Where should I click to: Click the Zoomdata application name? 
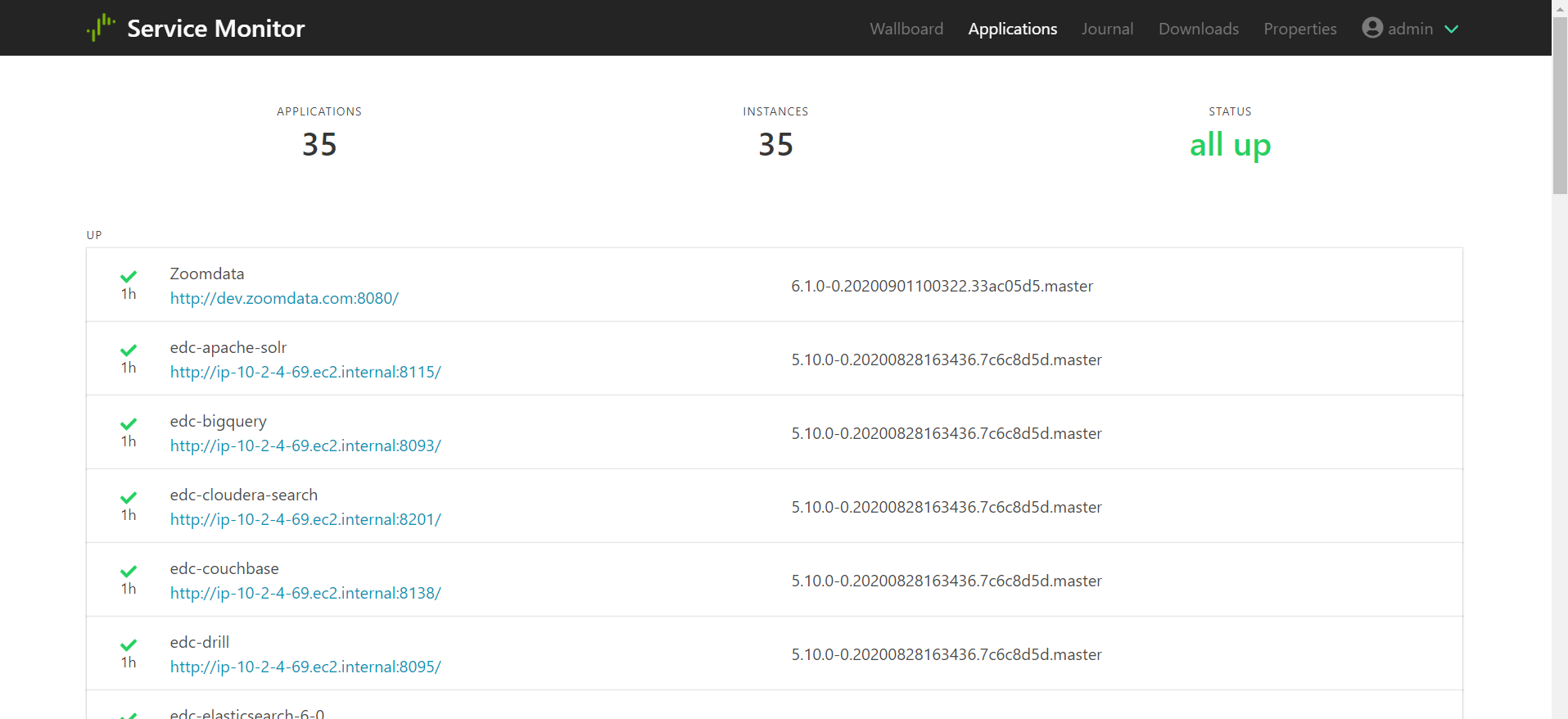(x=207, y=274)
